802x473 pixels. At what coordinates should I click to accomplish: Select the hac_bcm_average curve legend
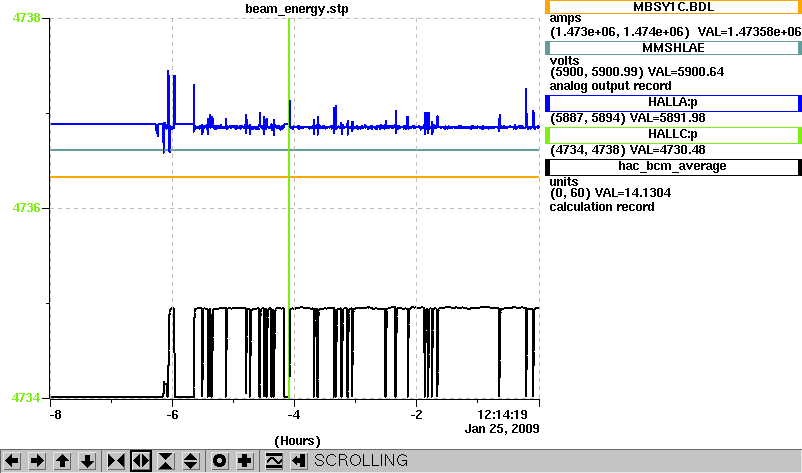point(673,167)
